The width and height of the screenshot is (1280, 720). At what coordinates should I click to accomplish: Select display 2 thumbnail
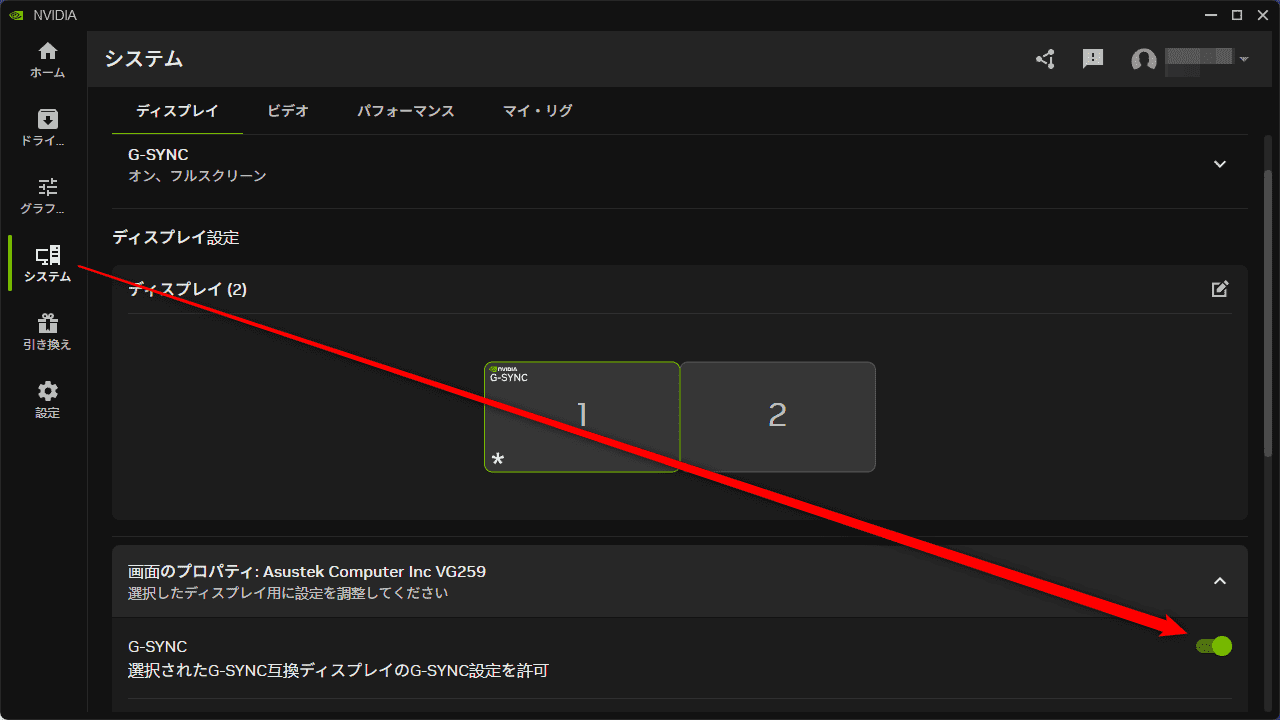[778, 416]
